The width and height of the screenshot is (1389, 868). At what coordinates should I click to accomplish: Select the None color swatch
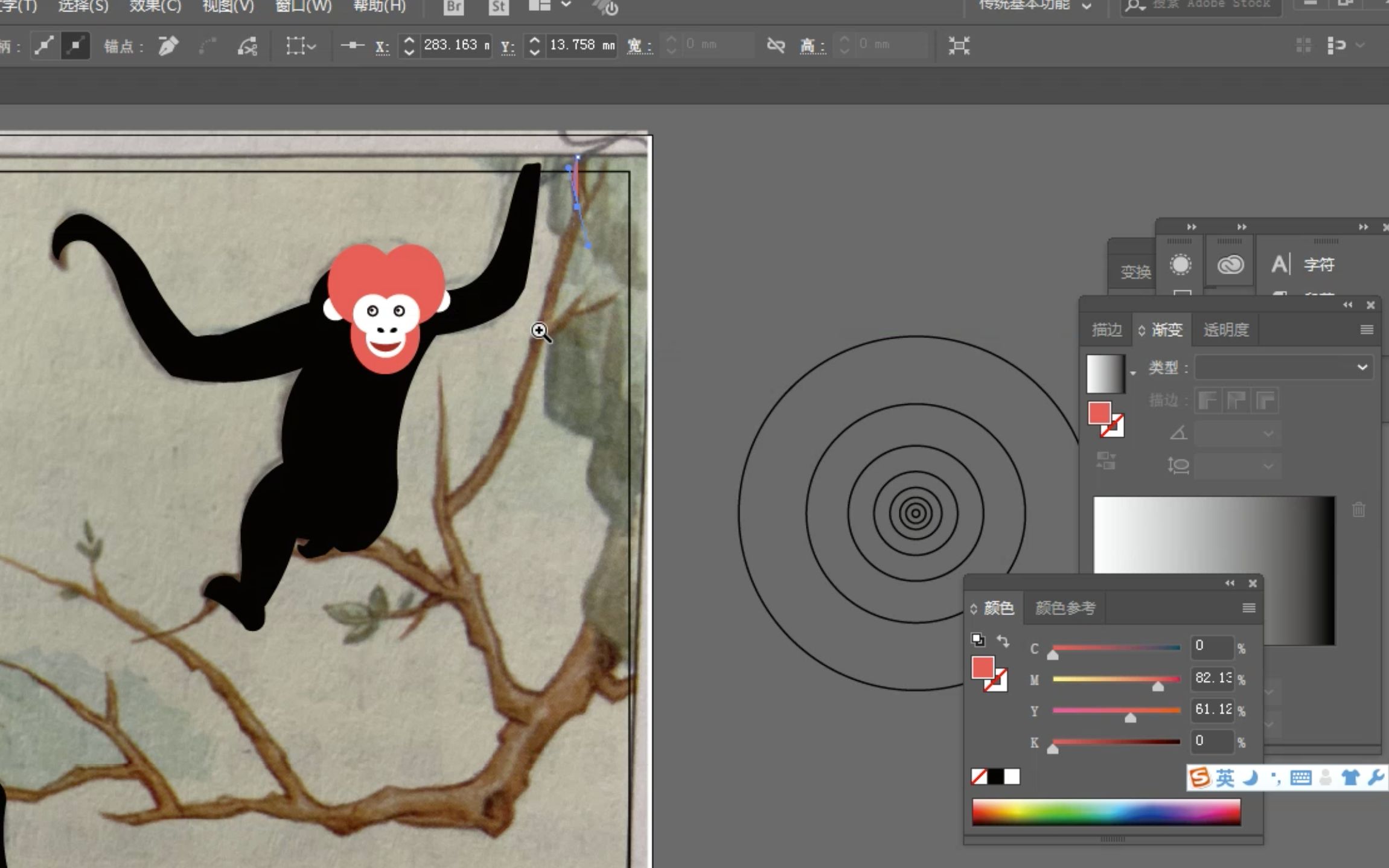pyautogui.click(x=979, y=776)
